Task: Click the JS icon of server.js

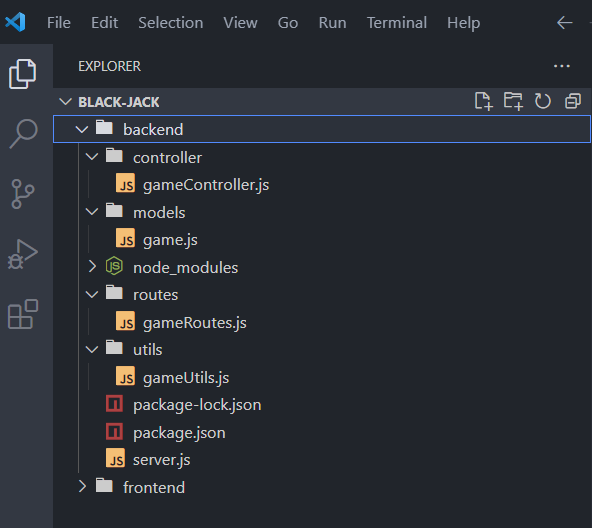Action: [116, 458]
